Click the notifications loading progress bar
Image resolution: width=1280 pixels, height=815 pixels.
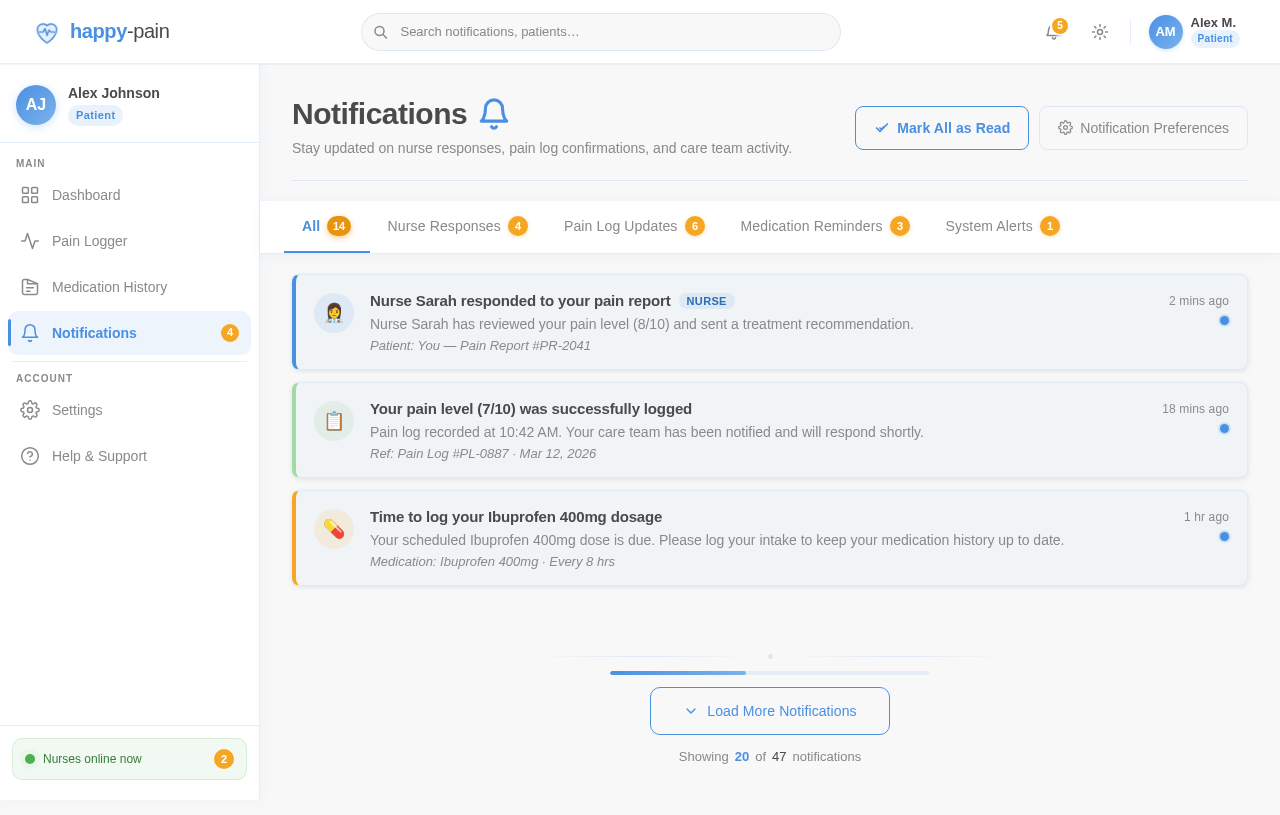tap(770, 673)
